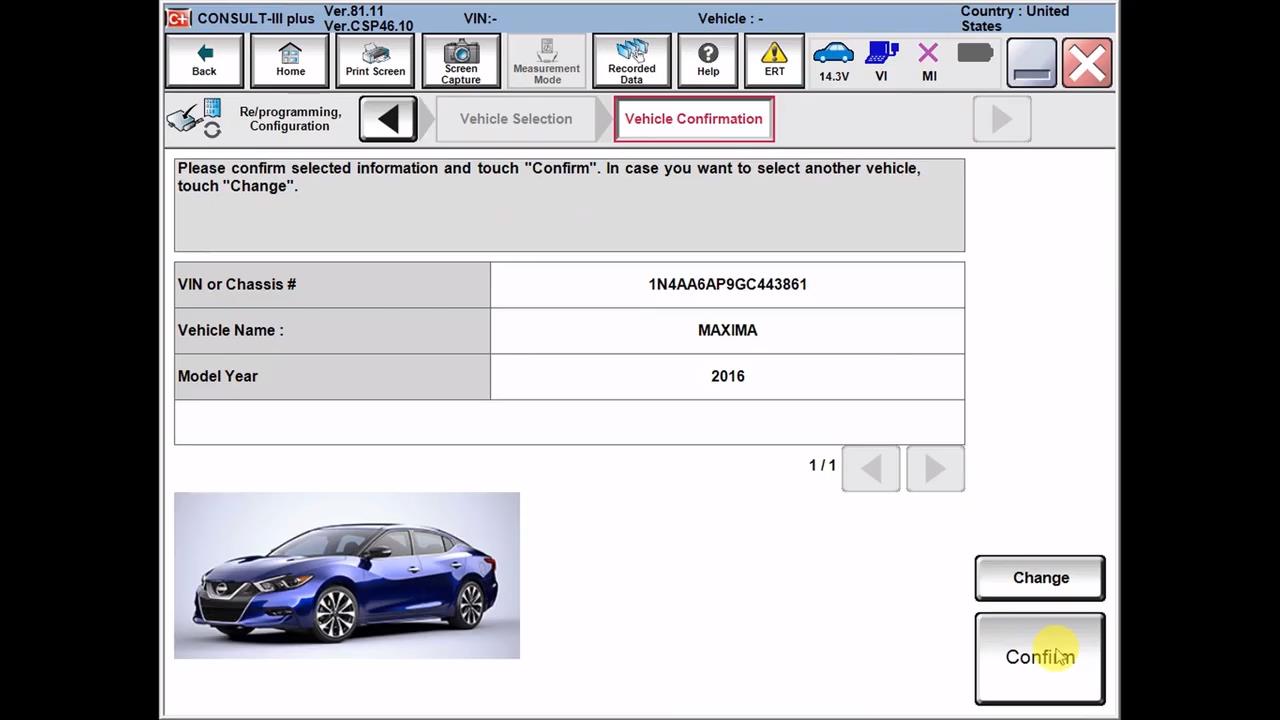Viewport: 1280px width, 720px height.
Task: Click the Print Screen button
Action: coord(375,62)
